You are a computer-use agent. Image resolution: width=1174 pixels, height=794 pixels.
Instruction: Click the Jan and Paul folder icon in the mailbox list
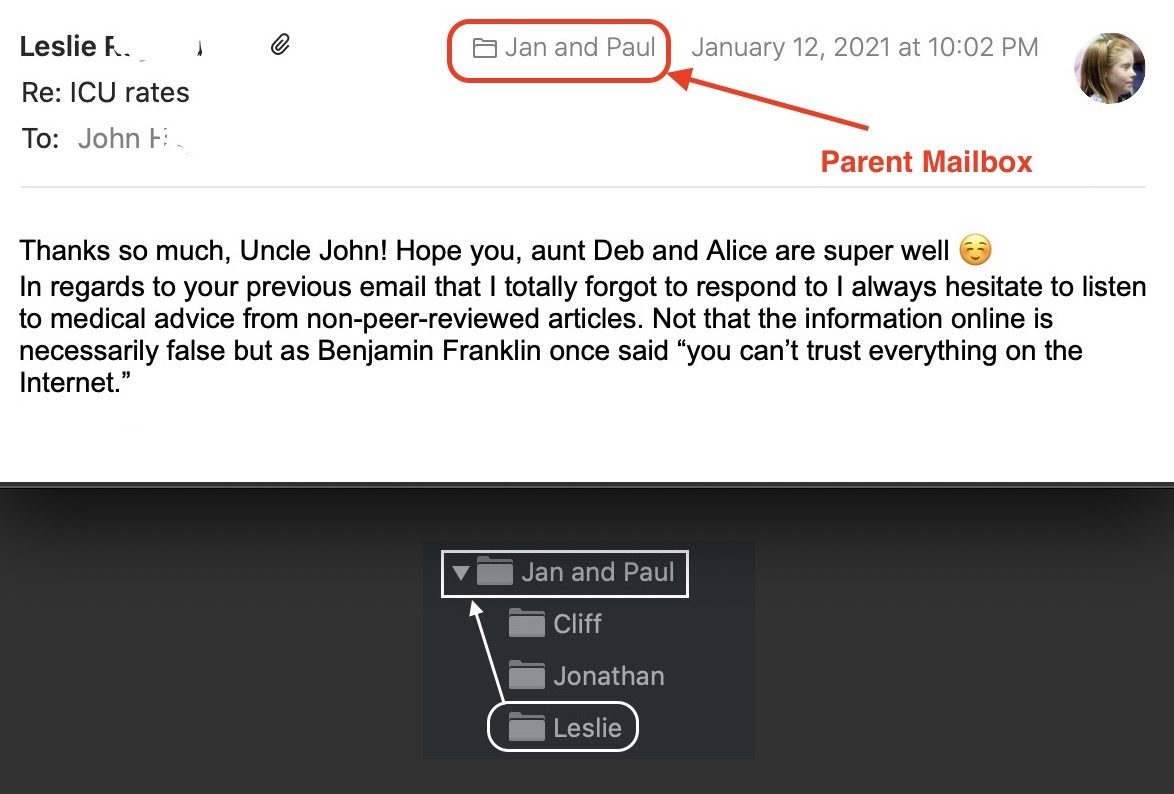pyautogui.click(x=495, y=573)
